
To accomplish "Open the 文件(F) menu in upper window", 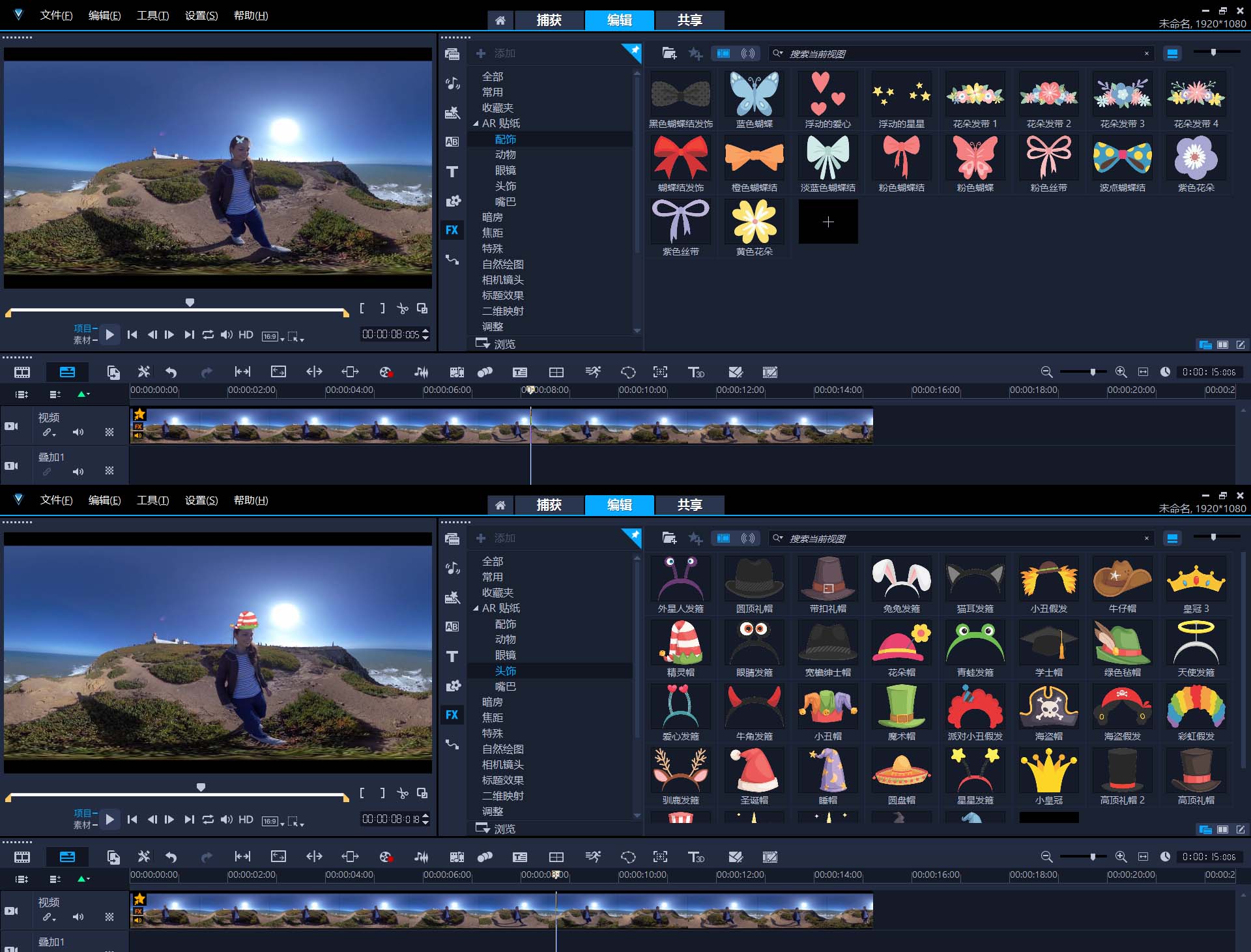I will point(56,15).
